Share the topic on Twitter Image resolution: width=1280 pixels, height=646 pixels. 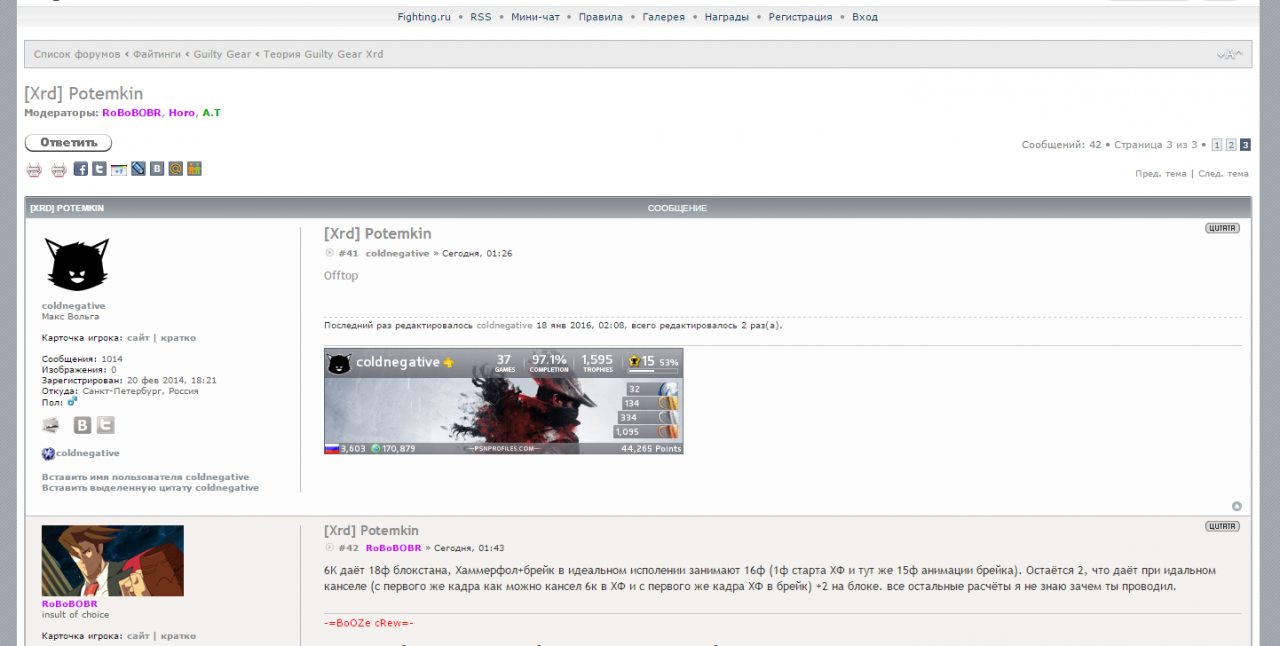tap(99, 169)
